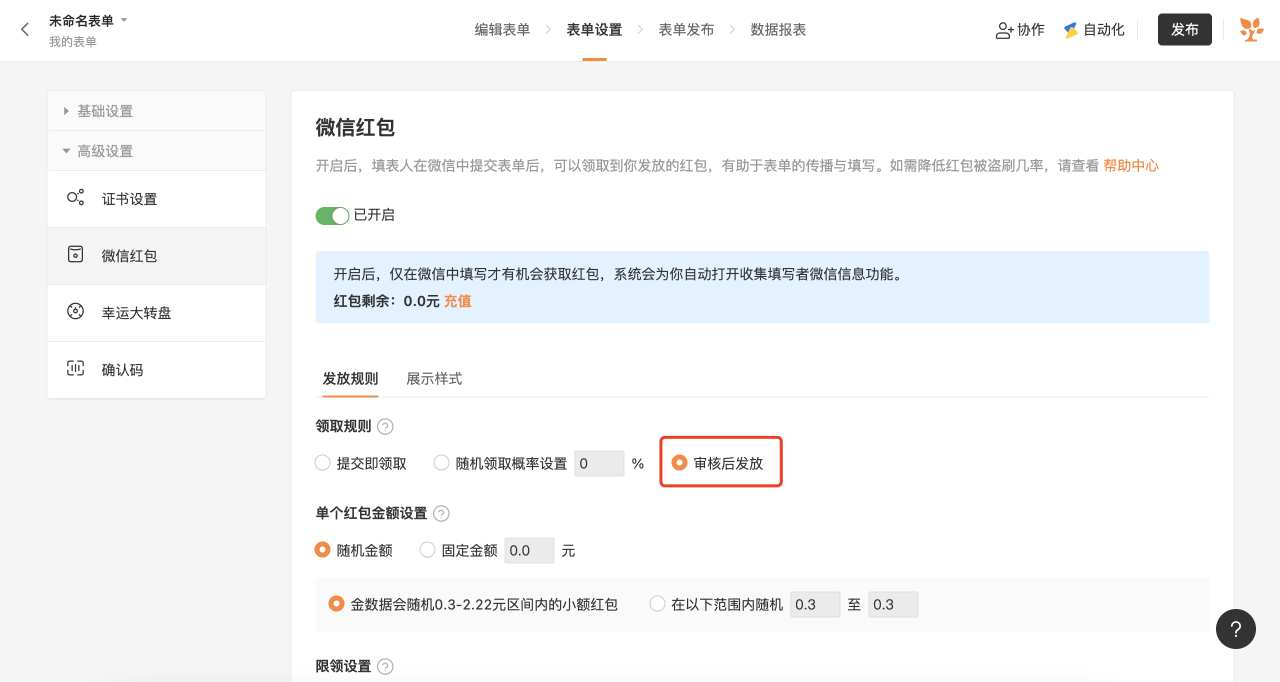Open 确认码 in sidebar
Screen dimensions: 1280x682
[157, 370]
